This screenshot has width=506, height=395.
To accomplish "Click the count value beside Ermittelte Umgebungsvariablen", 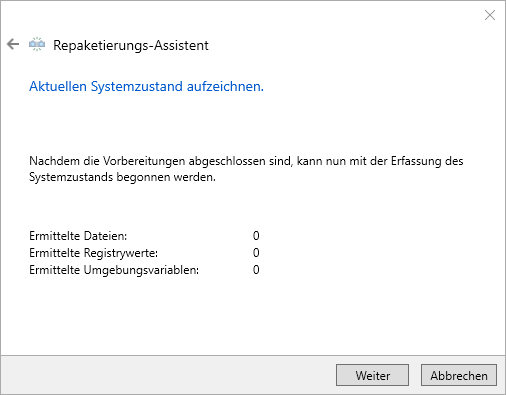I will (256, 270).
